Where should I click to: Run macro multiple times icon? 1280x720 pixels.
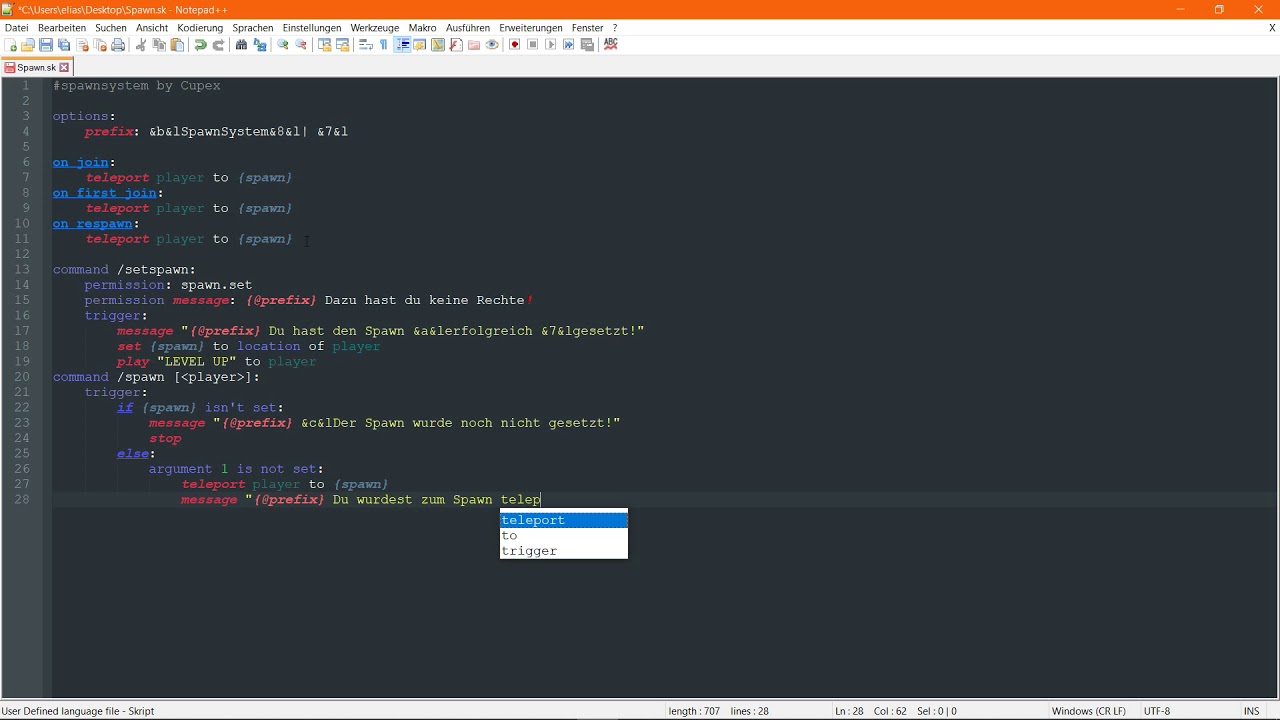[569, 45]
